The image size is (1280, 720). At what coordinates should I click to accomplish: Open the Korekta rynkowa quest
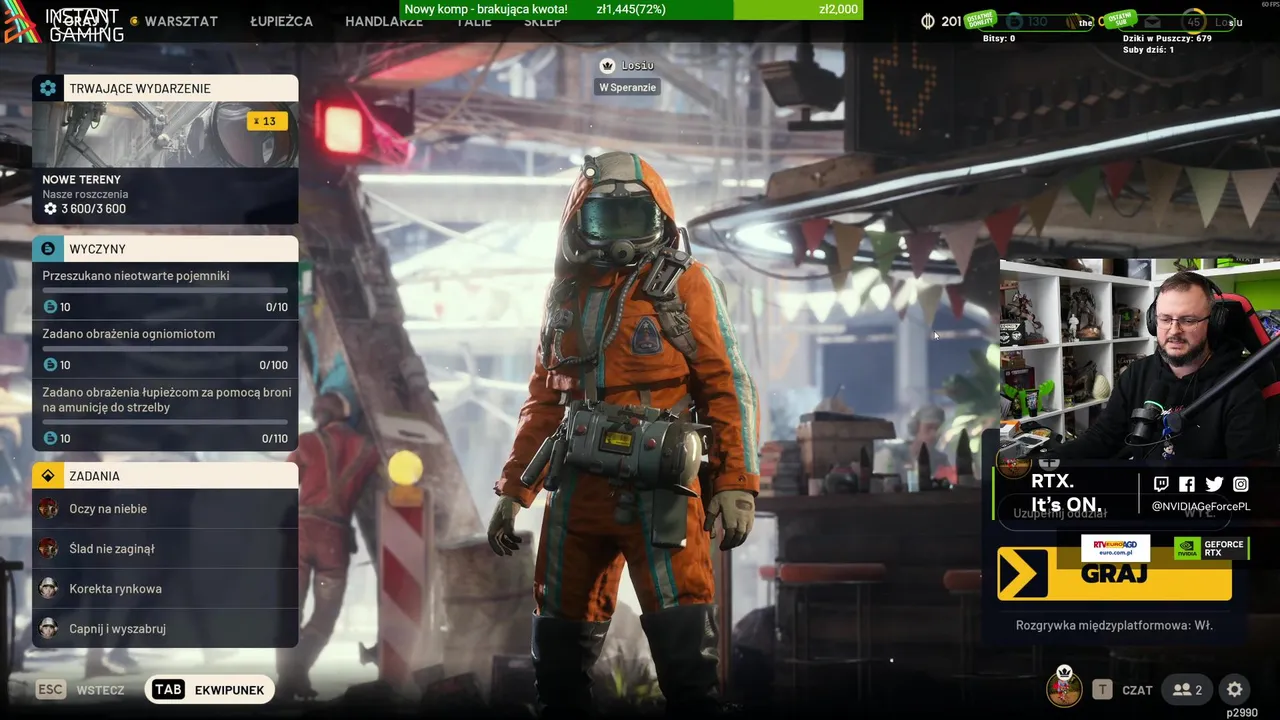[x=165, y=589]
